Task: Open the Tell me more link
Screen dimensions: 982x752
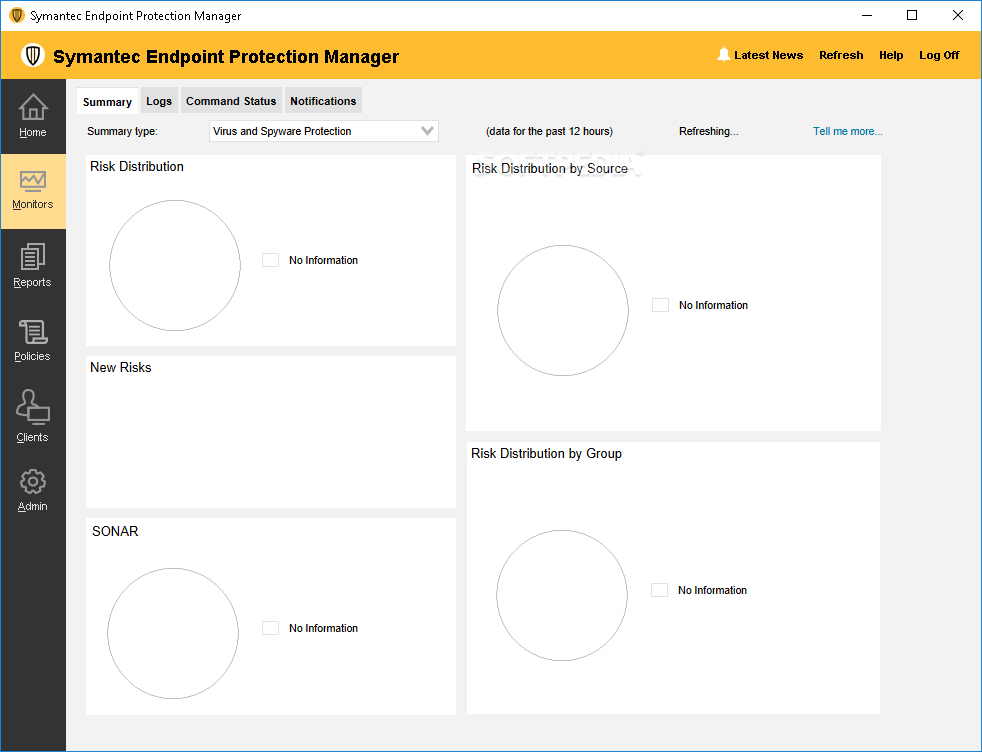Action: tap(848, 131)
